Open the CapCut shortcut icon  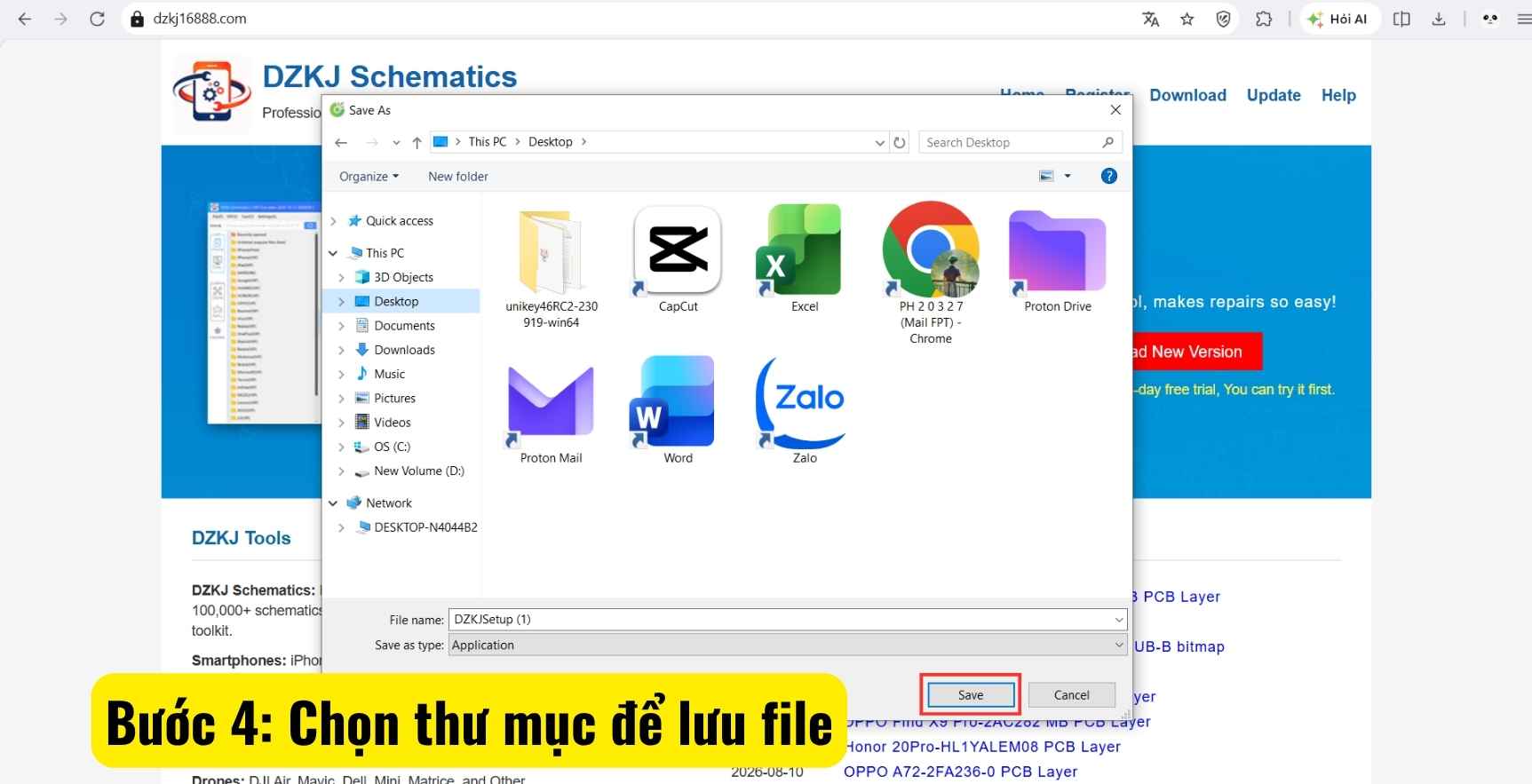coord(678,251)
